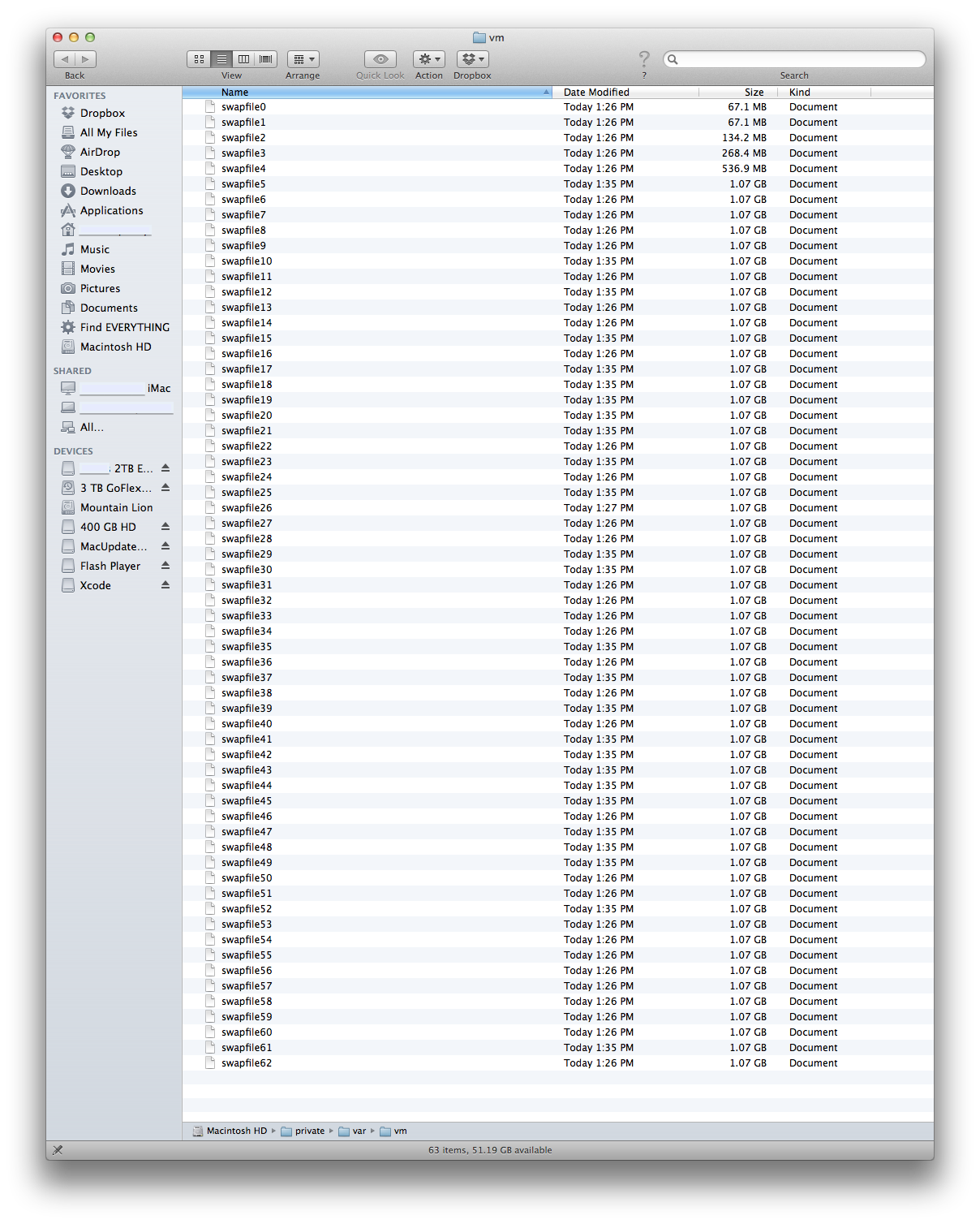Toggle the Name column sort direction
The height and width of the screenshot is (1224, 980).
pos(234,92)
